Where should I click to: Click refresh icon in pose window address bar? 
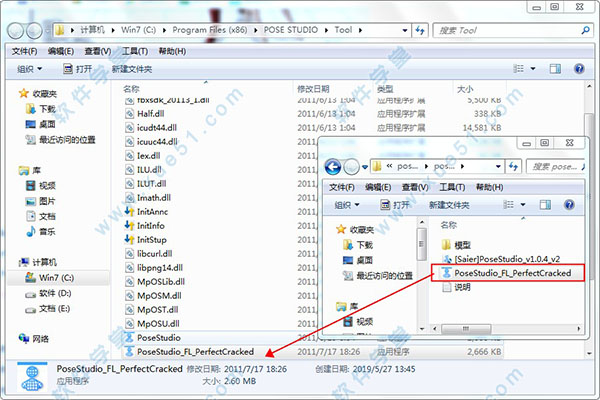pyautogui.click(x=513, y=167)
